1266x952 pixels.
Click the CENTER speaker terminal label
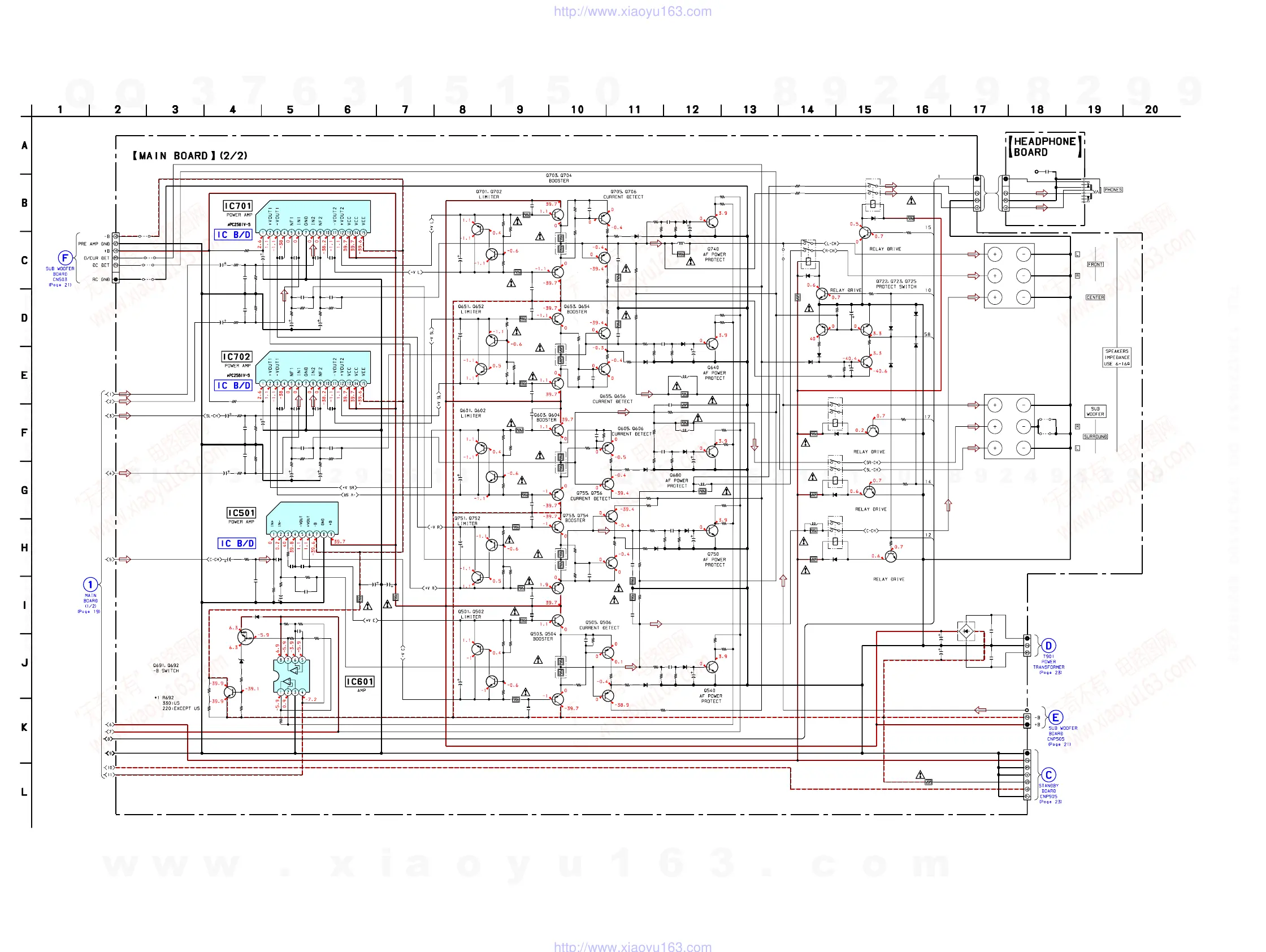pos(1095,297)
